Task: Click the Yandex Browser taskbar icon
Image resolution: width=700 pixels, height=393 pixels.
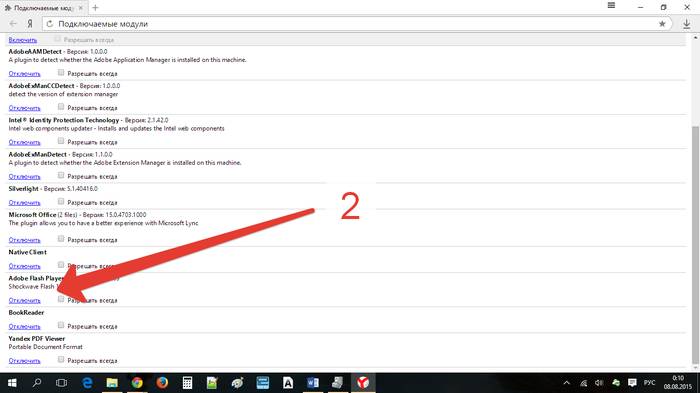Action: pyautogui.click(x=363, y=383)
